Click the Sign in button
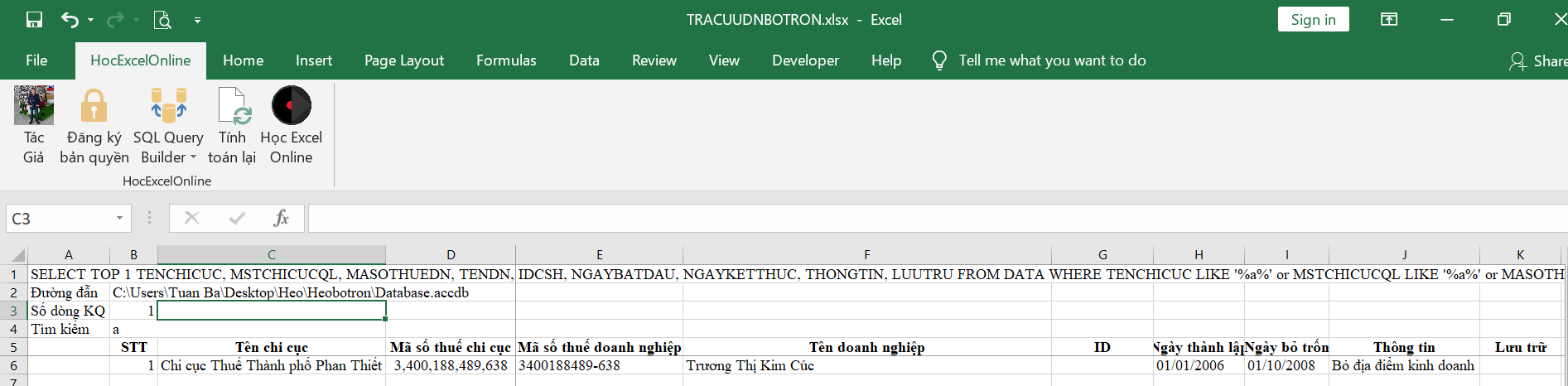Viewport: 1568px width, 386px height. (x=1314, y=20)
